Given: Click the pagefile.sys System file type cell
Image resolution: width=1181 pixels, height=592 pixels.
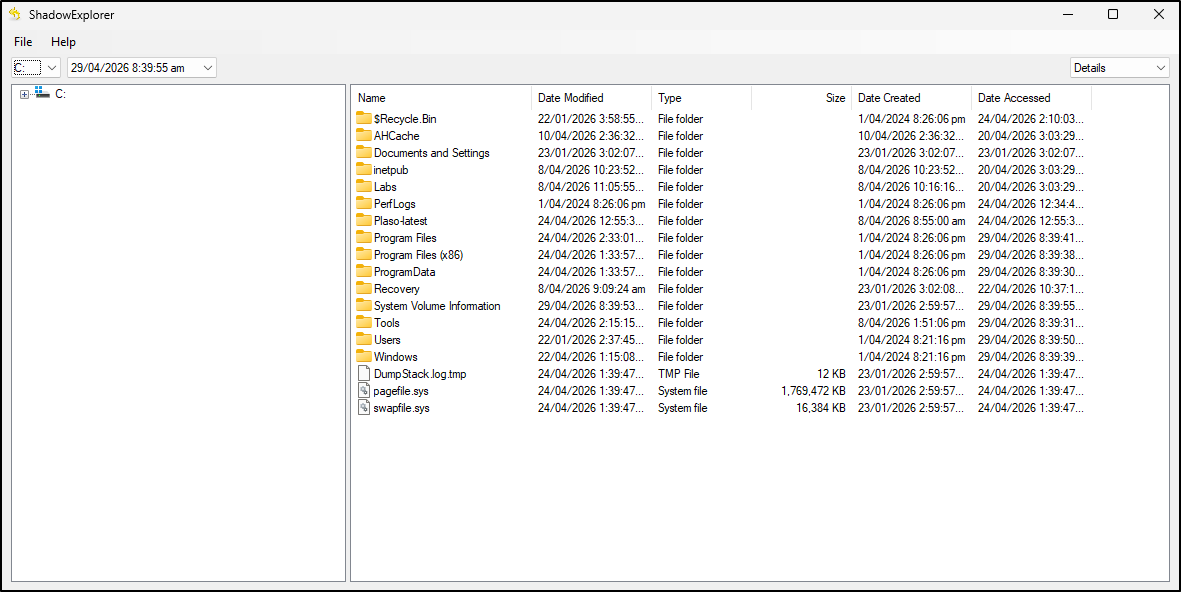Looking at the screenshot, I should click(x=682, y=391).
